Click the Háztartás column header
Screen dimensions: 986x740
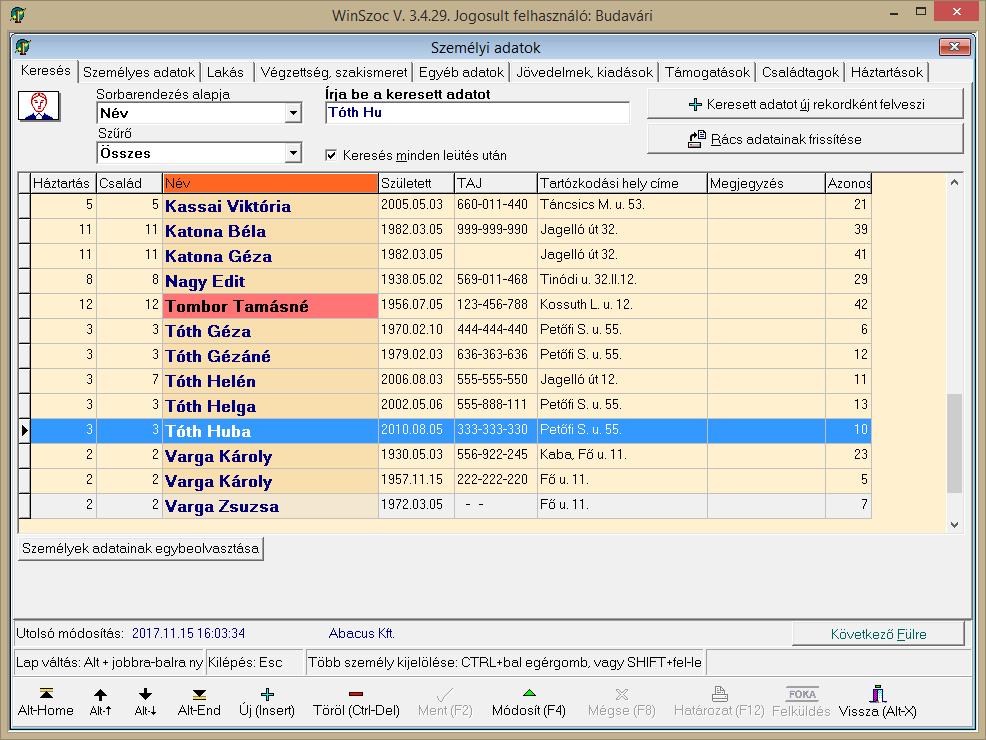pos(63,183)
